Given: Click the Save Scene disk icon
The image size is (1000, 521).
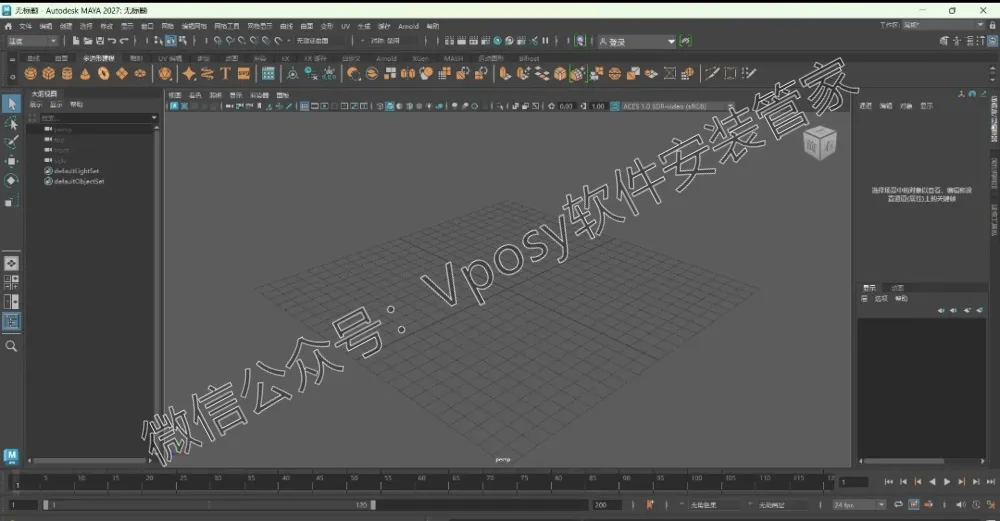Looking at the screenshot, I should [100, 41].
